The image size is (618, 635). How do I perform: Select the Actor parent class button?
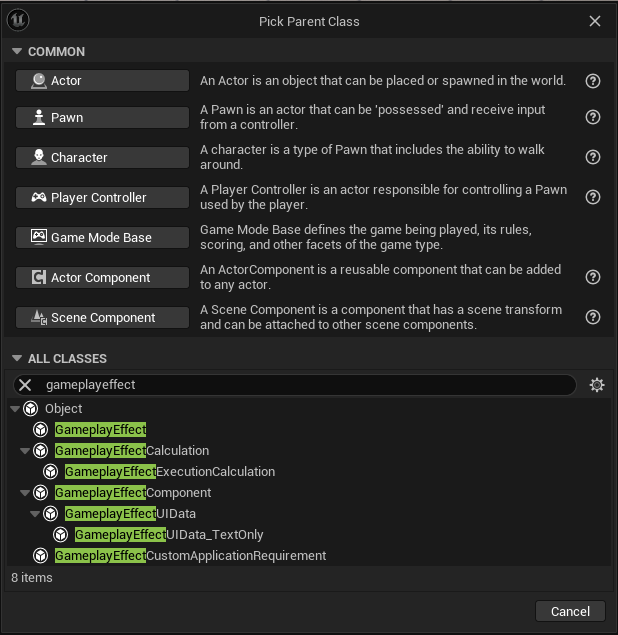(102, 81)
